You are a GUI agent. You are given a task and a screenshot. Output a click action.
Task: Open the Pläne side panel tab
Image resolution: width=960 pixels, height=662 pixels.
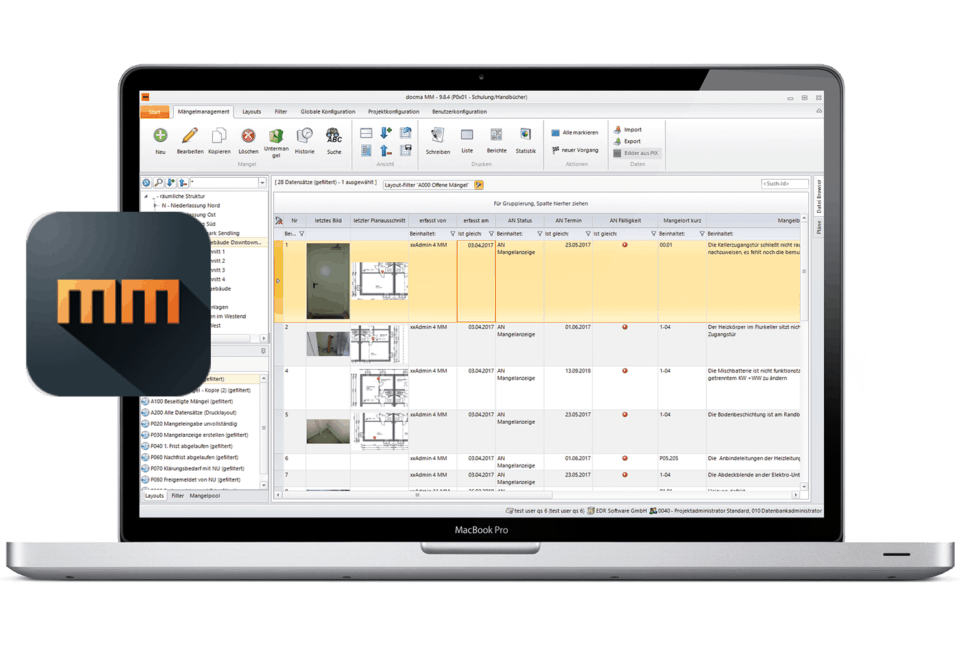[819, 227]
